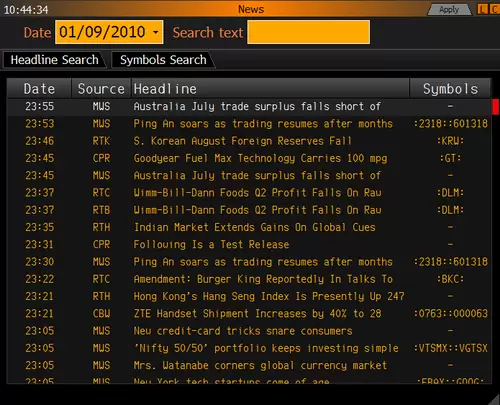Image resolution: width=500 pixels, height=405 pixels.
Task: Click the Date field showing 01/09/2010
Action: pyautogui.click(x=109, y=32)
